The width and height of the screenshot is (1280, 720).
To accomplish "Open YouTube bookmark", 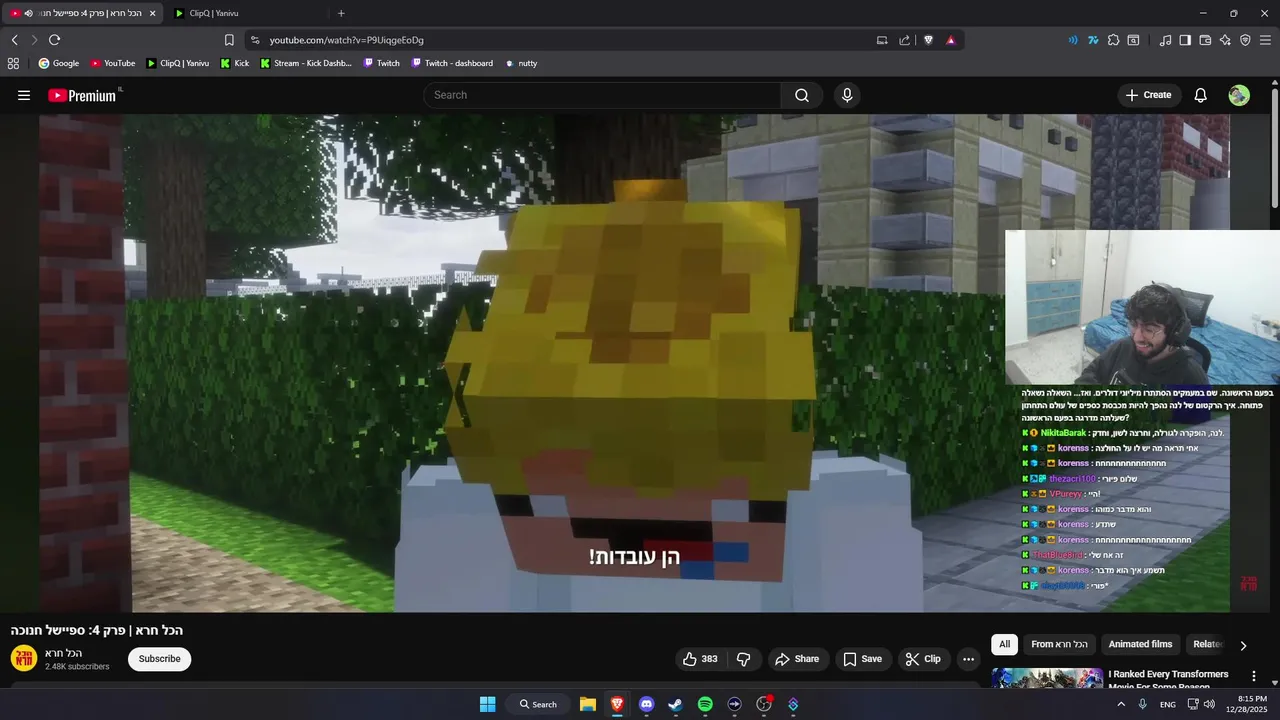I will coord(112,63).
